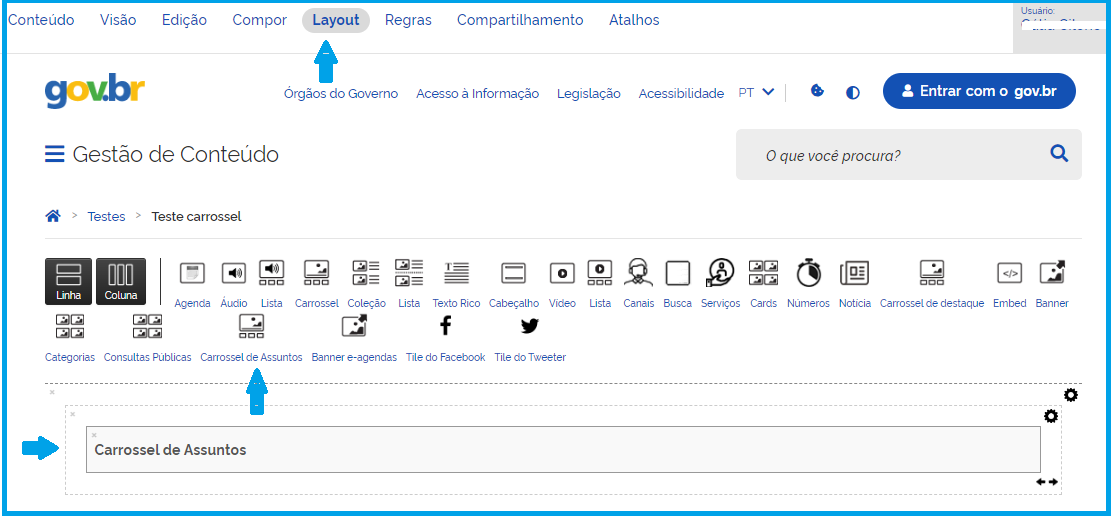Open Acesso à Informação link
Screen dimensions: 1111x517
tap(478, 93)
